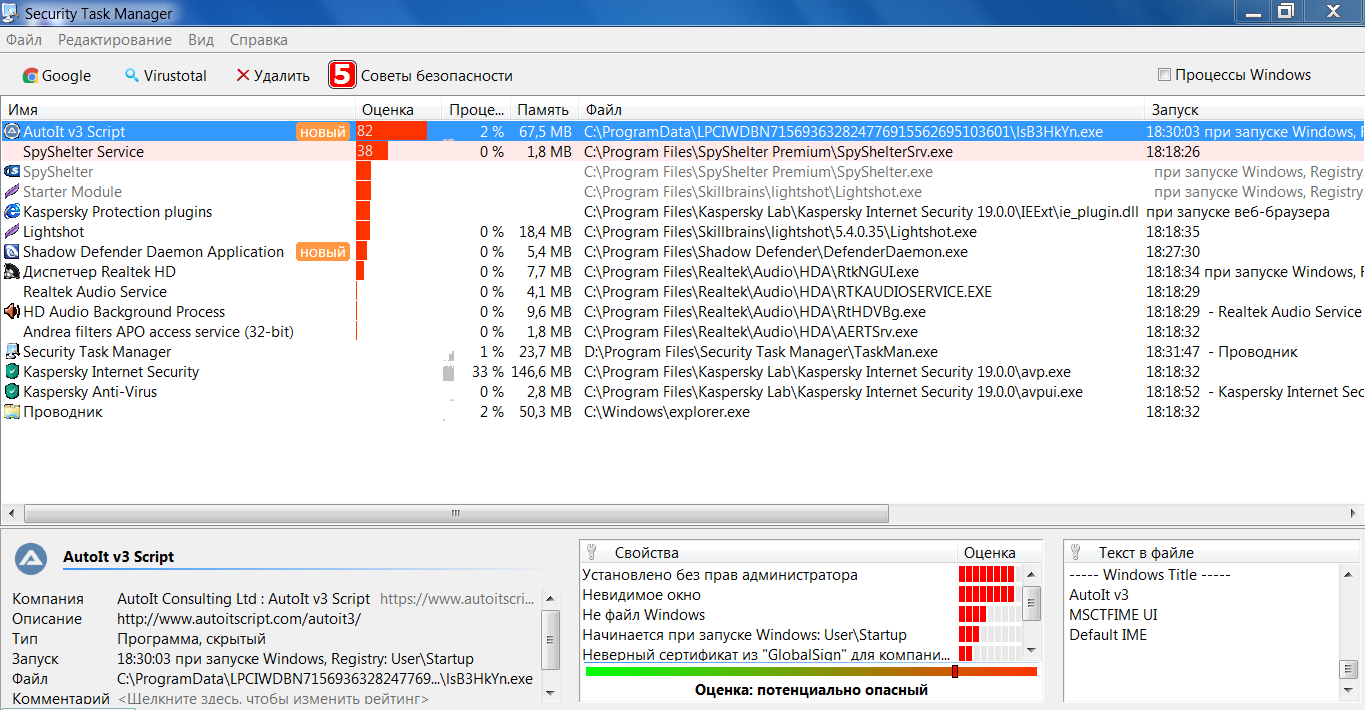1365x710 pixels.
Task: Click the red X delete icon
Action: point(242,76)
